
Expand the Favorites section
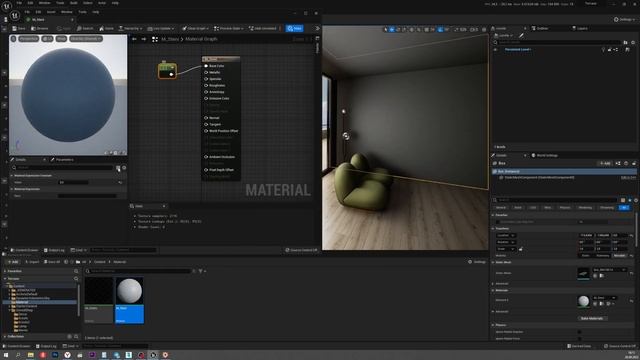[x=5, y=271]
